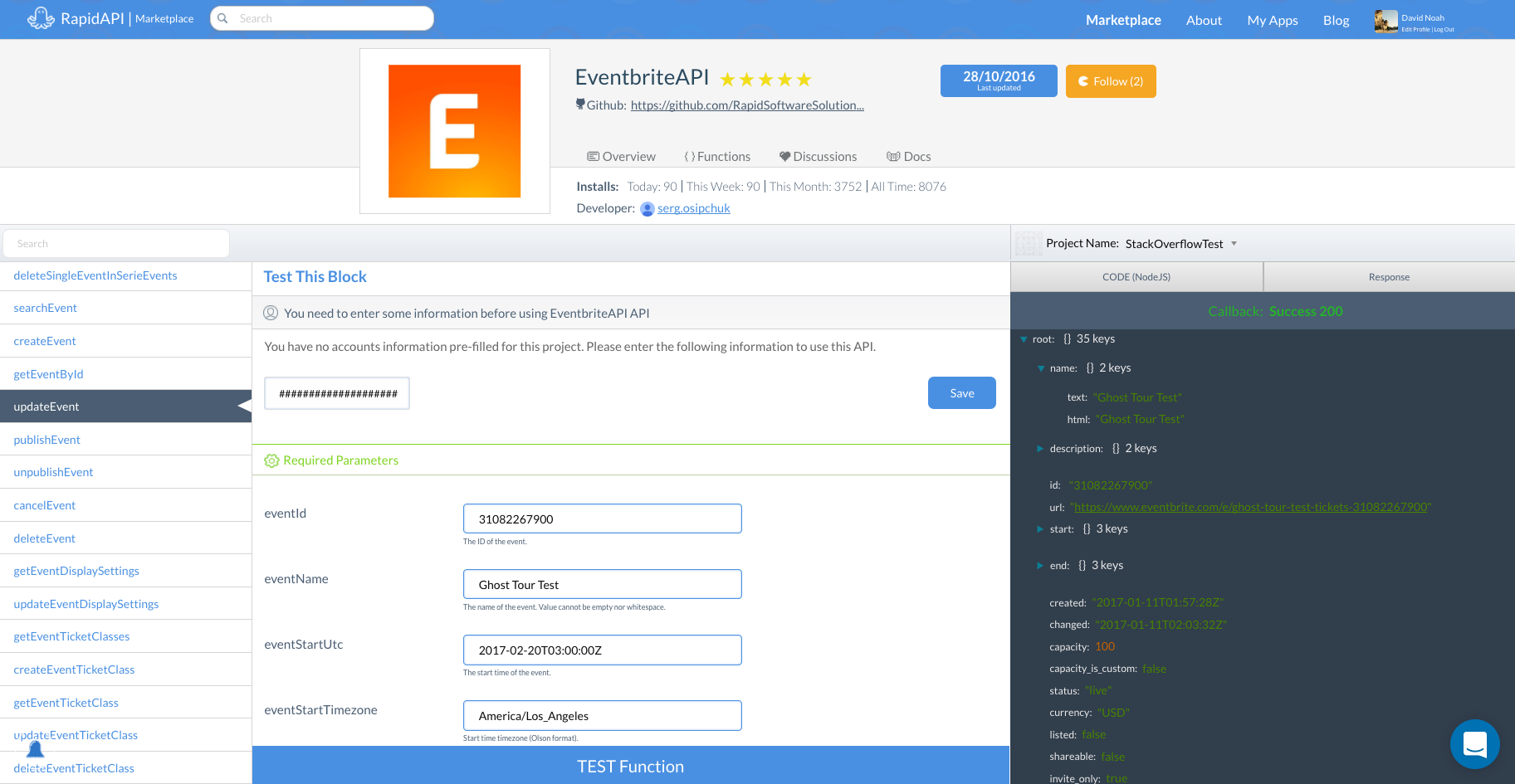Click the eventStartTimezone input field

[602, 715]
